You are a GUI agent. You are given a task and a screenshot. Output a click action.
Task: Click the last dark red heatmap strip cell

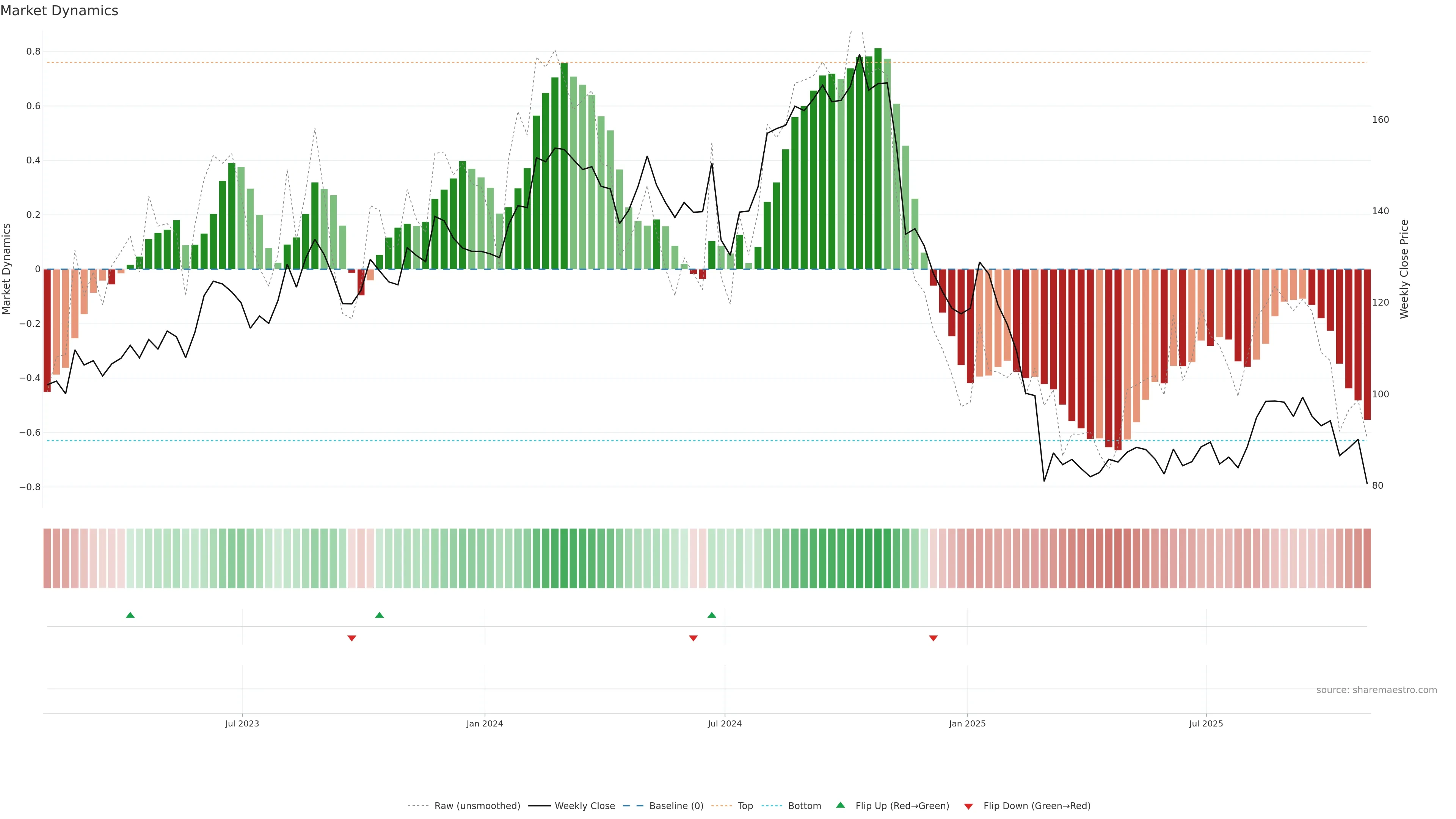pyautogui.click(x=1367, y=559)
